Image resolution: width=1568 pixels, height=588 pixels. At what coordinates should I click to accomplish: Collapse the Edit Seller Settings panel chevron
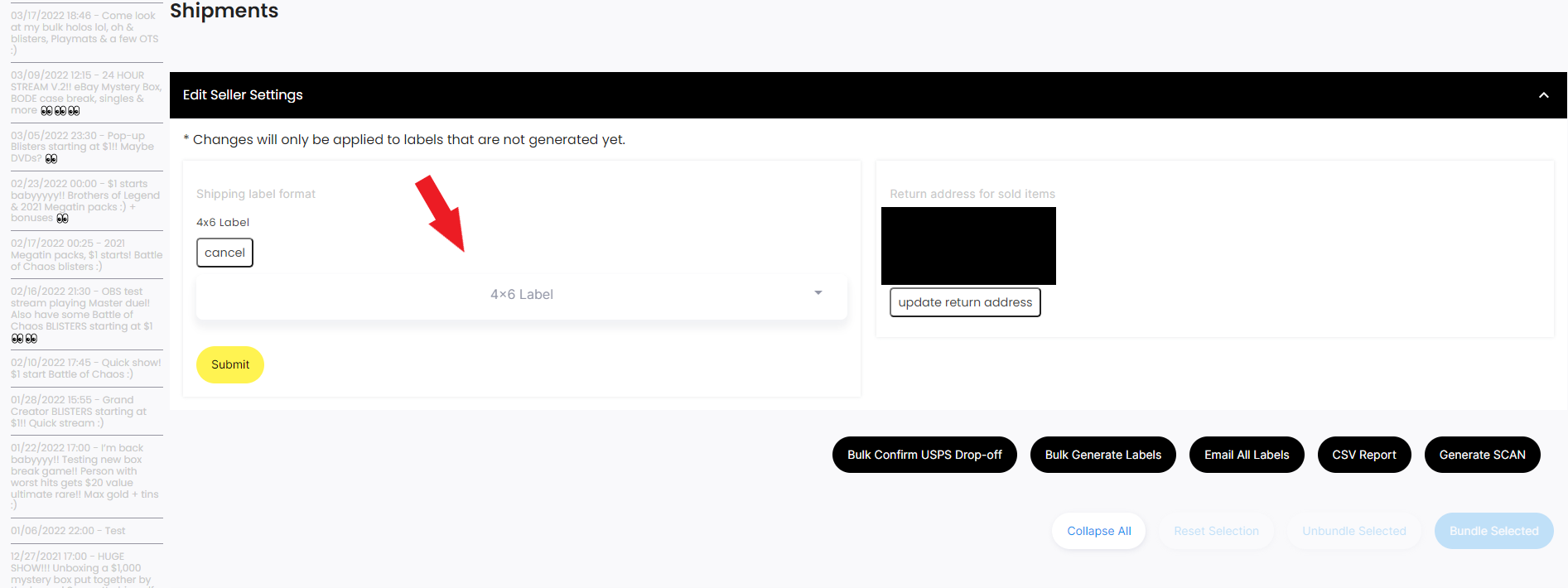pyautogui.click(x=1543, y=95)
